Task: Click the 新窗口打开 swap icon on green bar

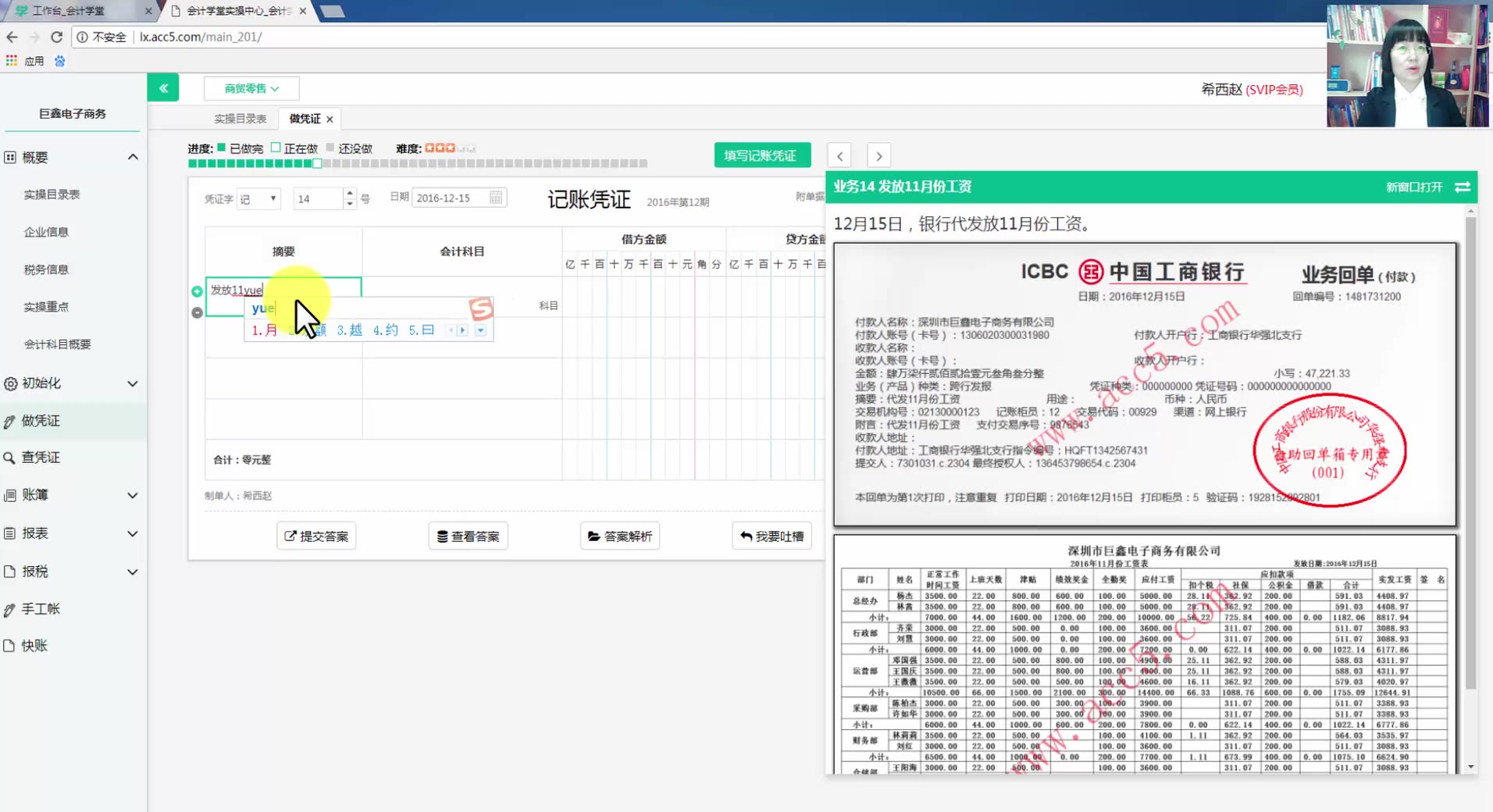Action: pyautogui.click(x=1462, y=187)
